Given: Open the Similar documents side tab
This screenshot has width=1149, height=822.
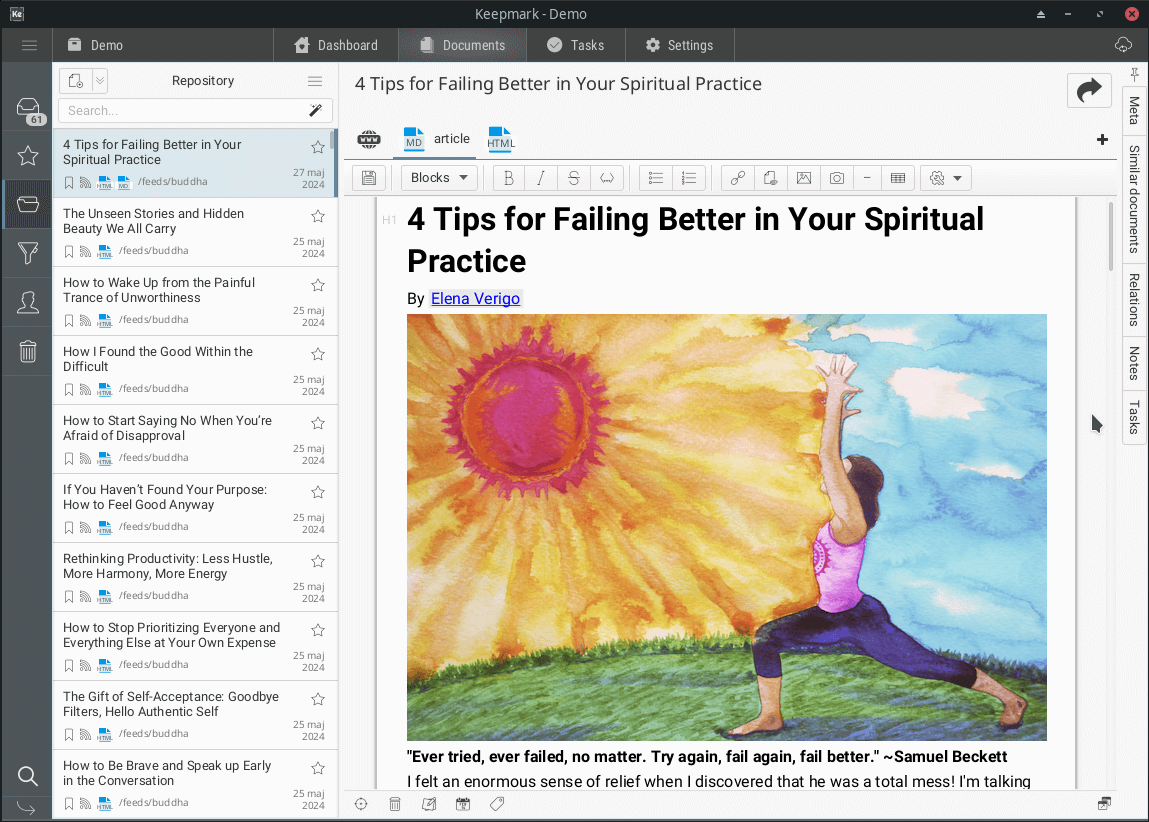Looking at the screenshot, I should point(1134,198).
